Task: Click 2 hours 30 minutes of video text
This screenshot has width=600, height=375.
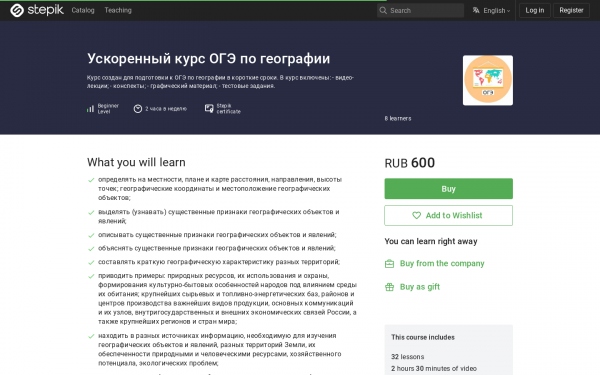Action: click(434, 368)
